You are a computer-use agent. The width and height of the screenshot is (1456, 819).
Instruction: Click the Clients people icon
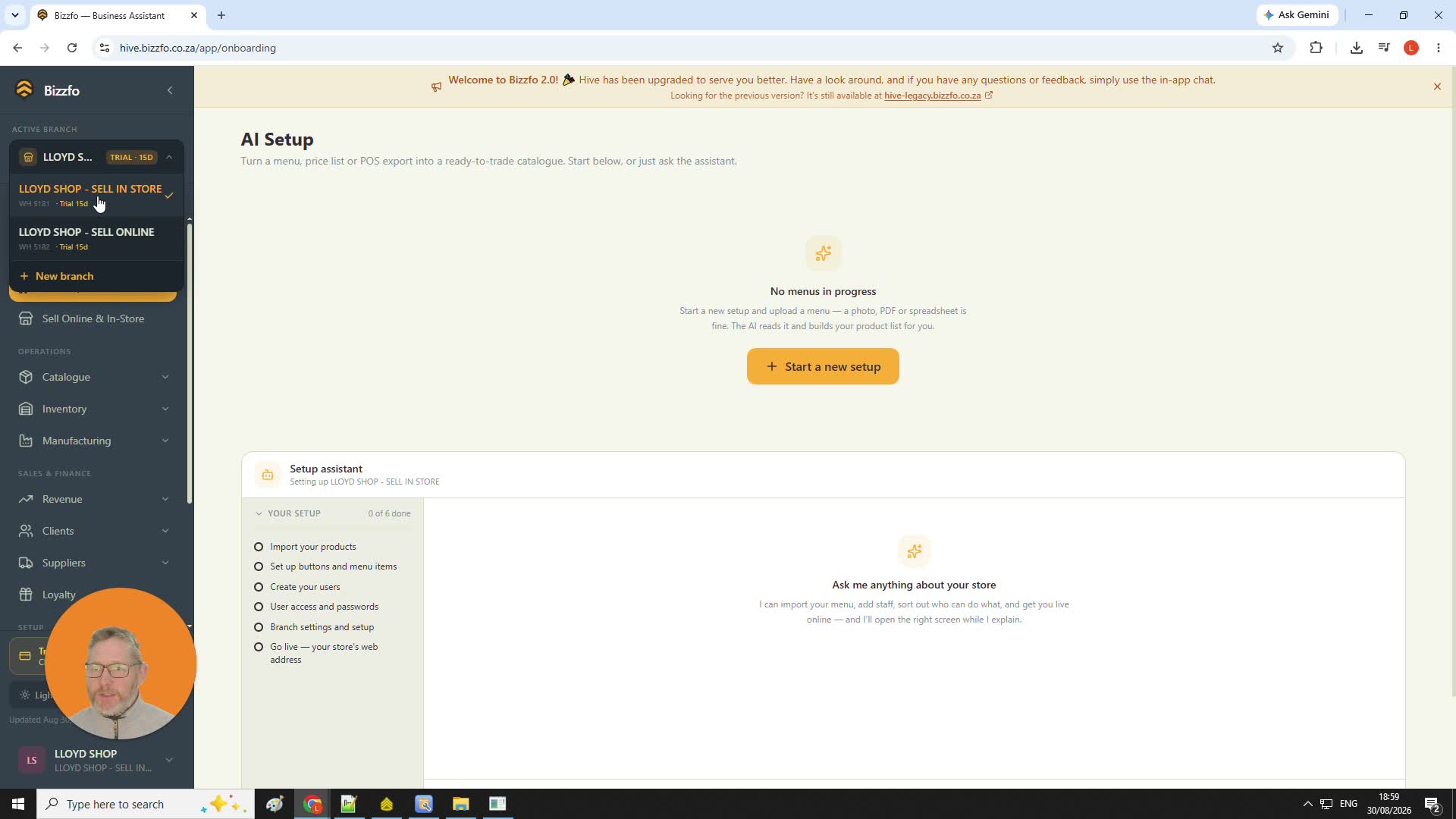(x=26, y=531)
